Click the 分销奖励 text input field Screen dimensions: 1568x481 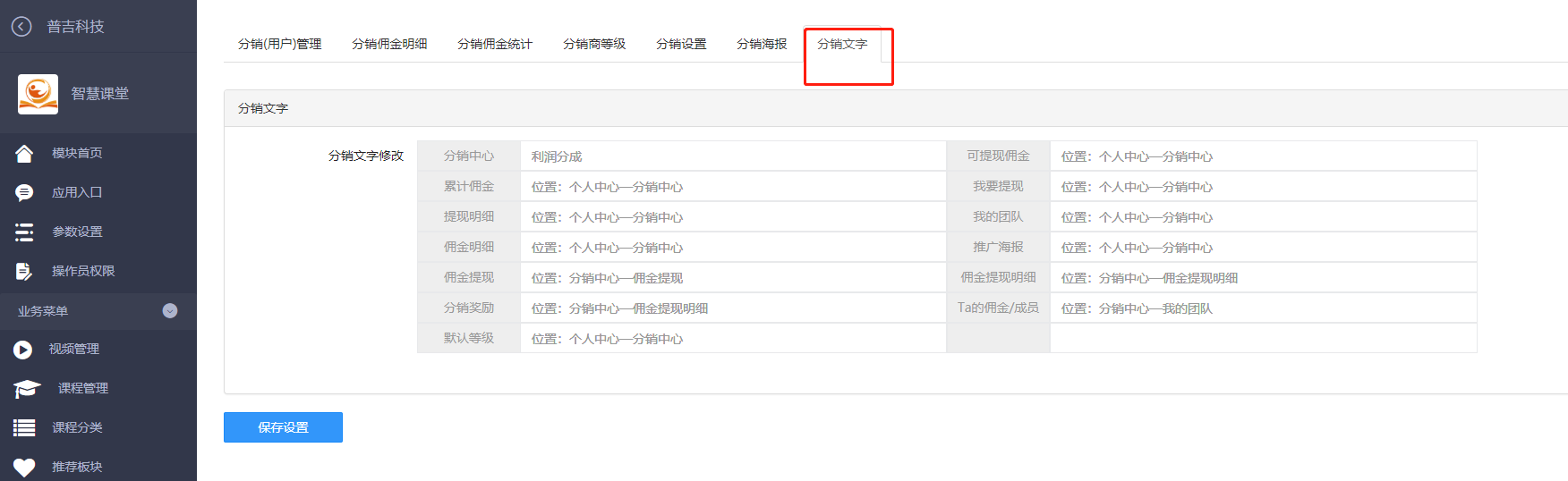[733, 308]
